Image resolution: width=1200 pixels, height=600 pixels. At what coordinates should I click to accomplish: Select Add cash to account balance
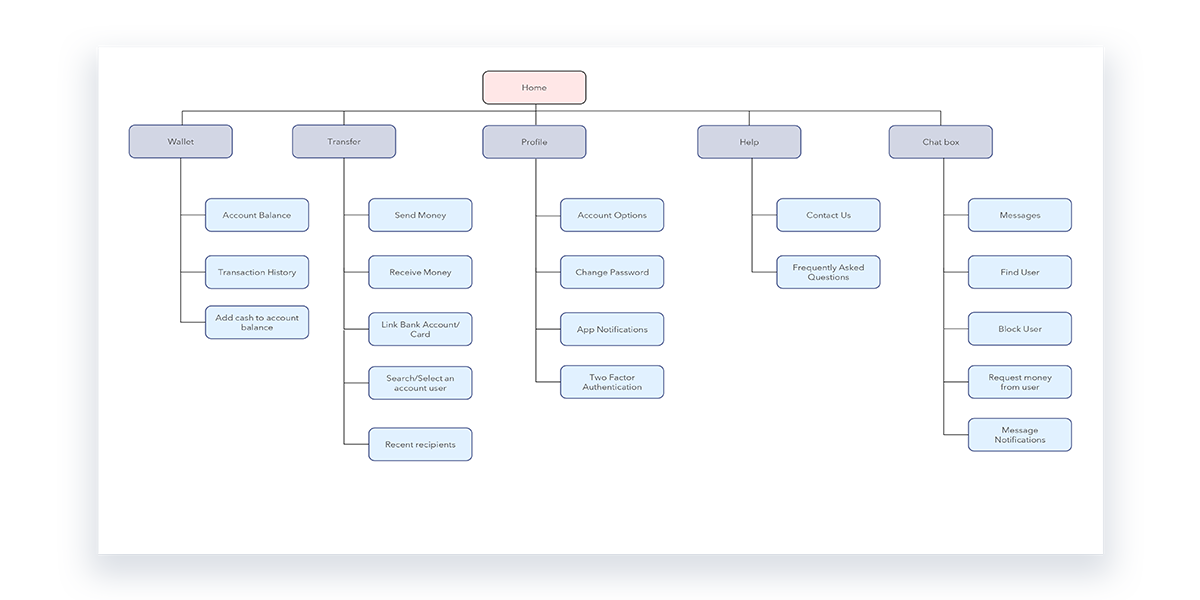click(257, 322)
